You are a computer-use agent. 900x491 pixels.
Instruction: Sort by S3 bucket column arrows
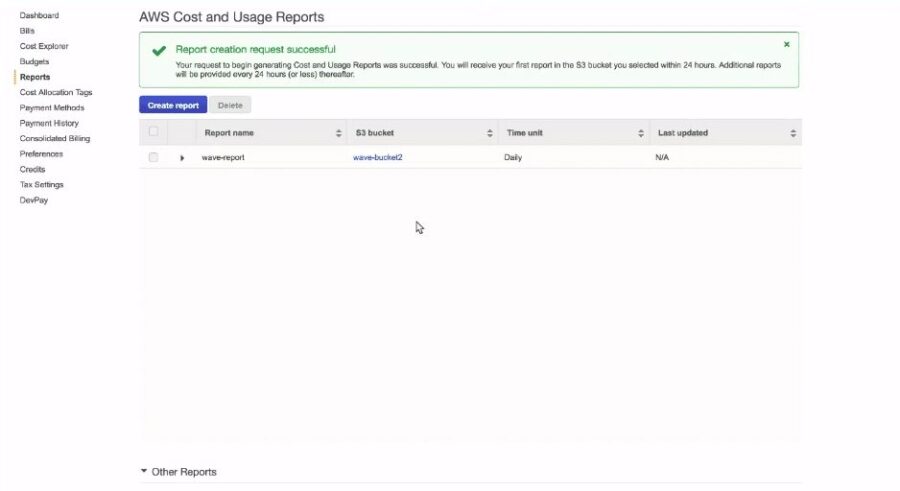click(x=490, y=133)
